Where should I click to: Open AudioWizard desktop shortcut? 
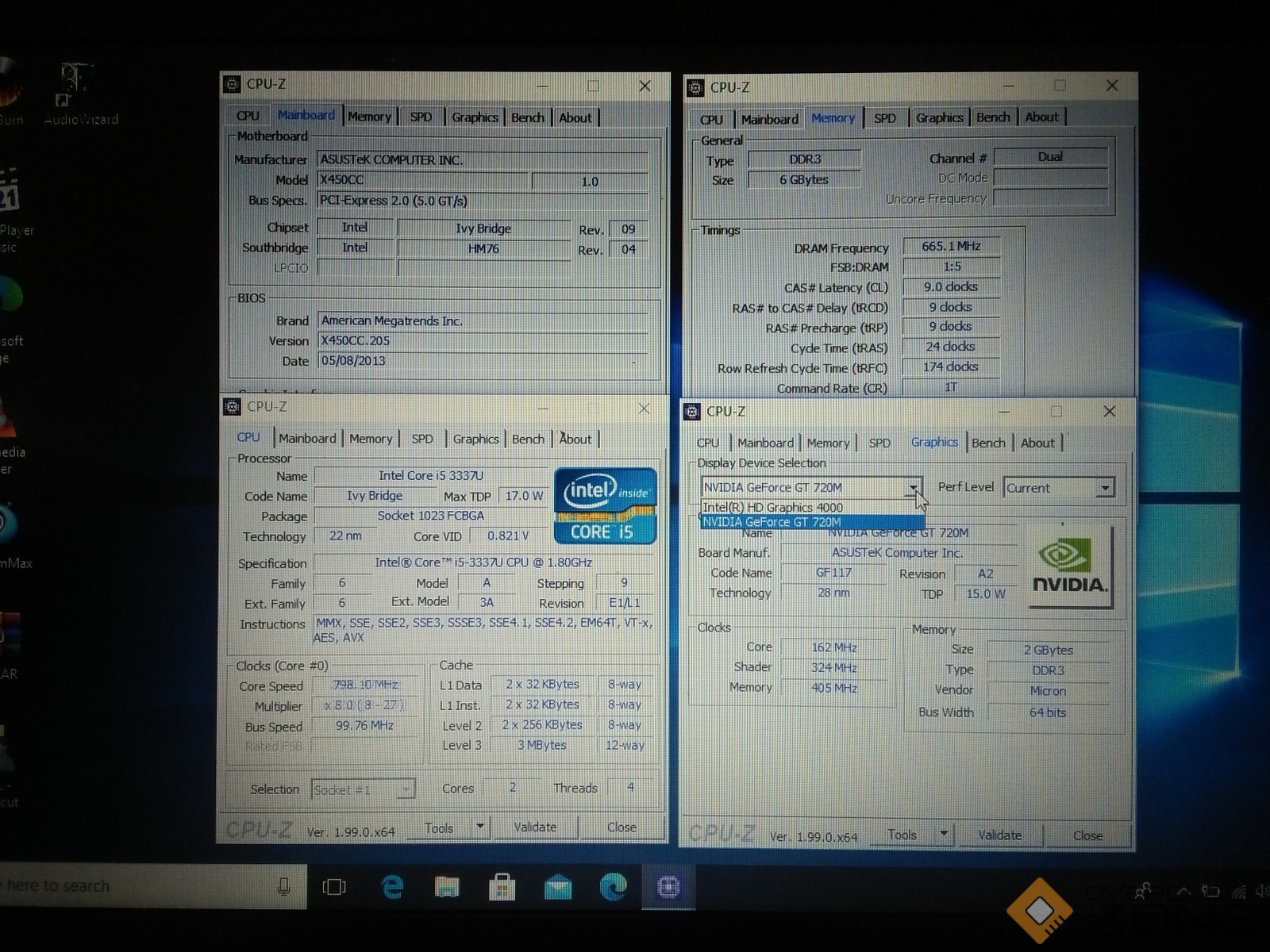(x=79, y=95)
